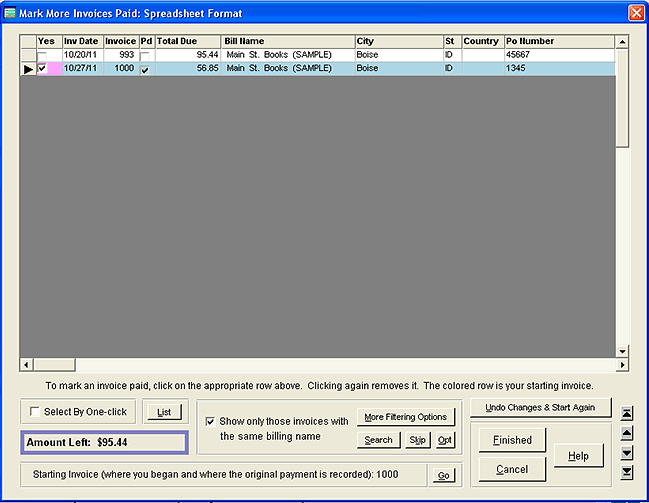Click the Go button for starting invoice
The image size is (649, 503).
pyautogui.click(x=443, y=475)
